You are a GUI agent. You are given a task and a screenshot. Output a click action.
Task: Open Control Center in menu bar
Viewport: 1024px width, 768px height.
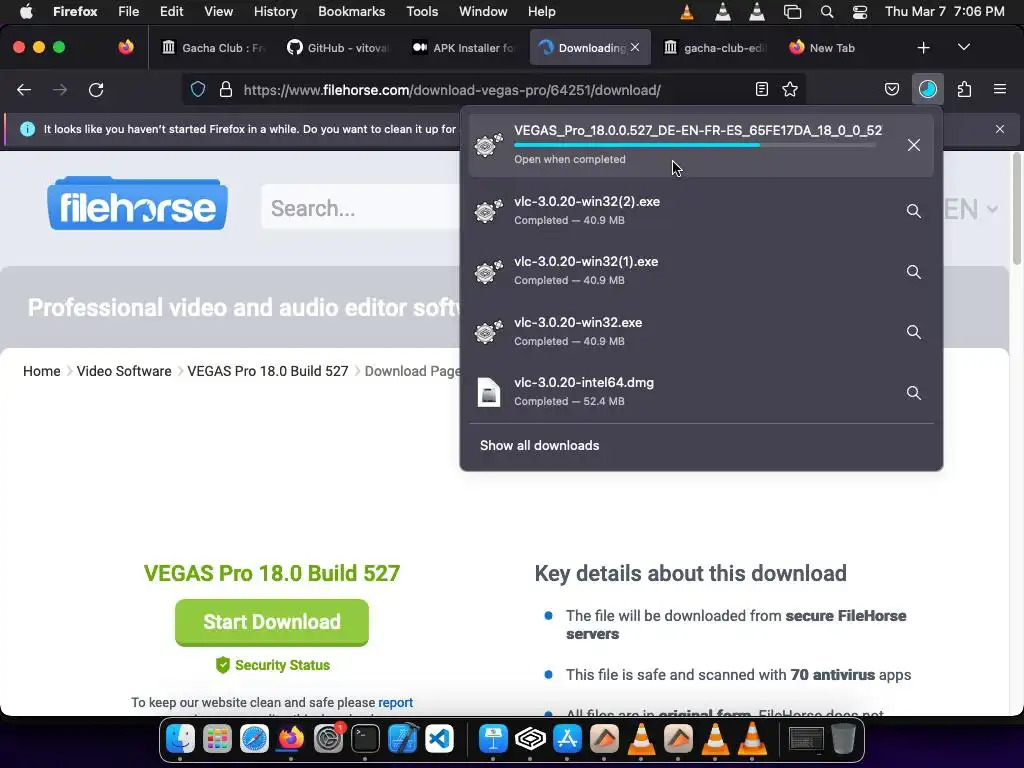point(860,12)
